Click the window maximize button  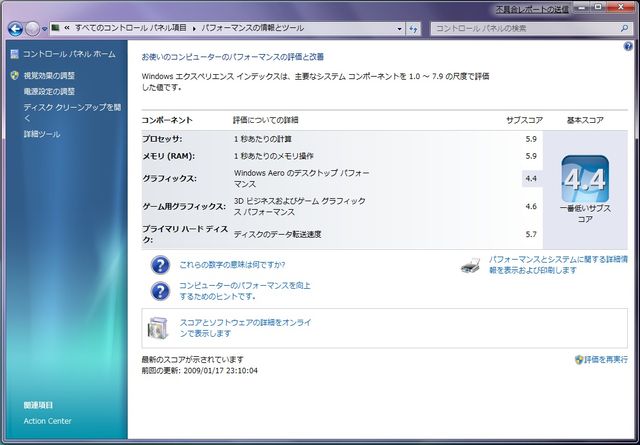tap(599, 7)
